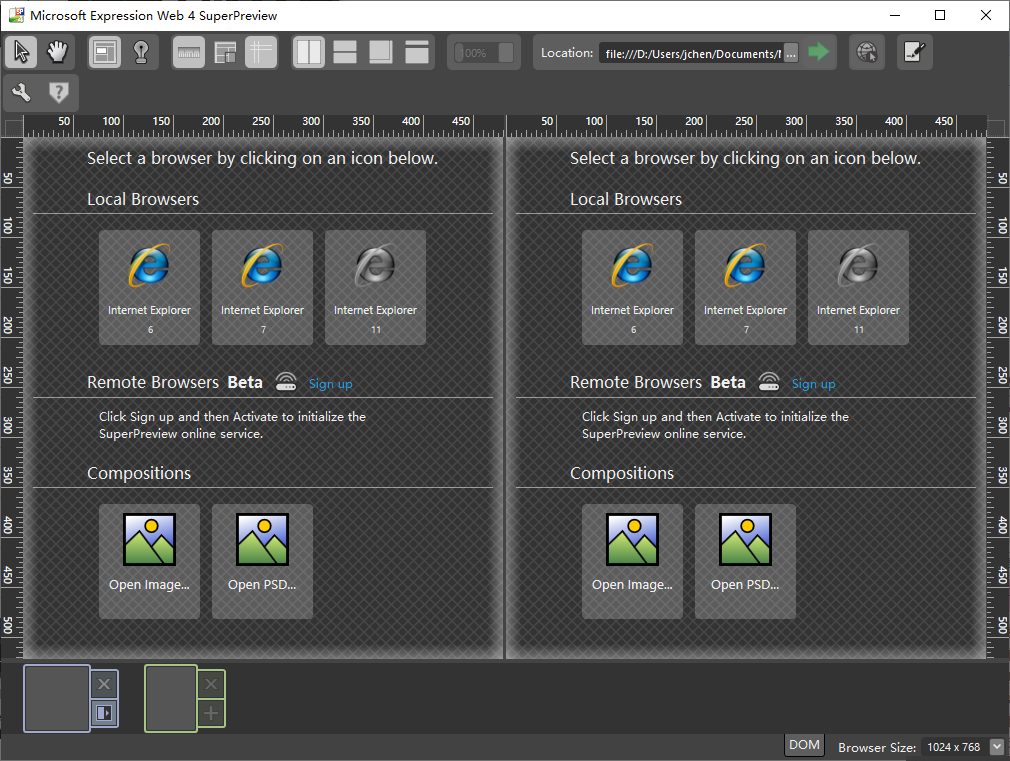
Task: Open the browse button beside the location
Action: [x=792, y=53]
